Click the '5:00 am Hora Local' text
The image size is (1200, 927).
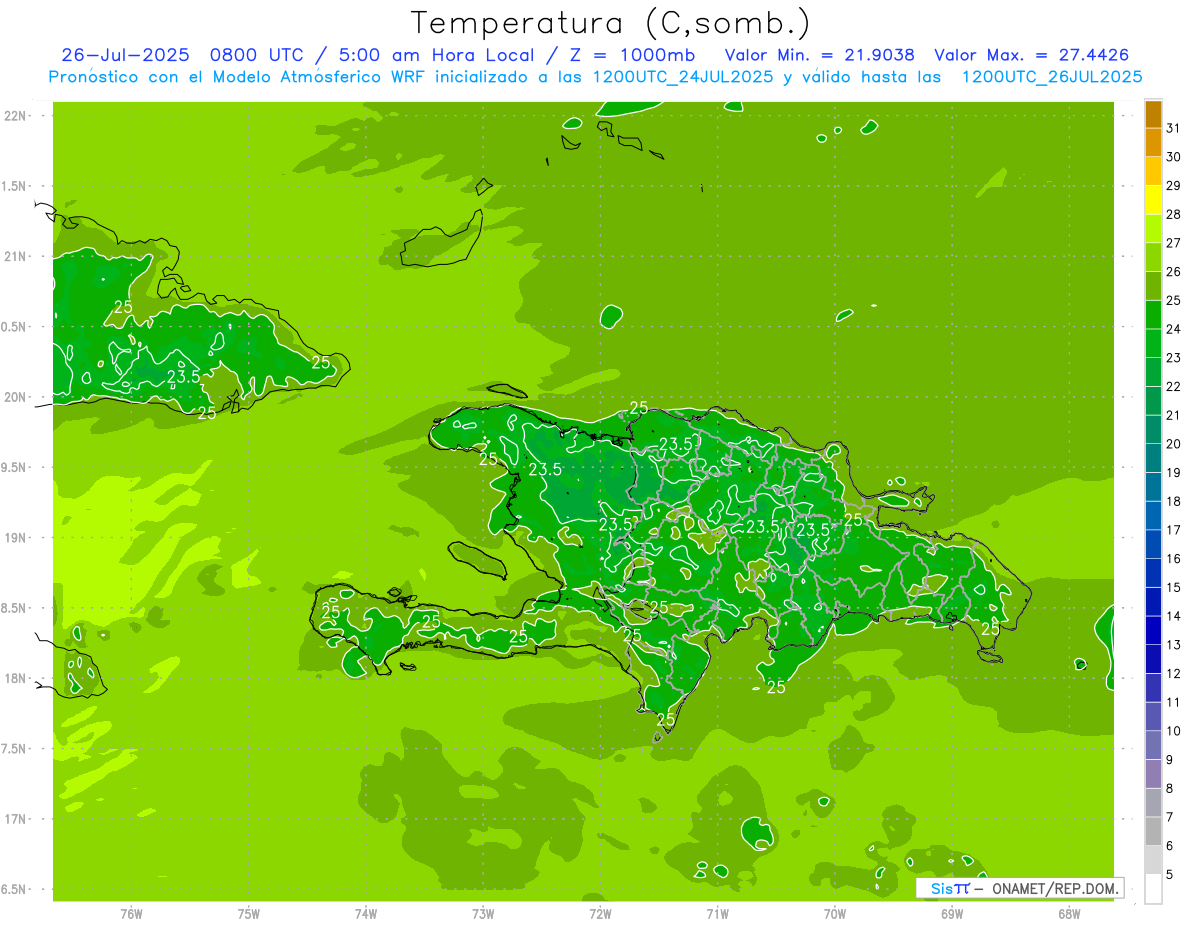(437, 55)
